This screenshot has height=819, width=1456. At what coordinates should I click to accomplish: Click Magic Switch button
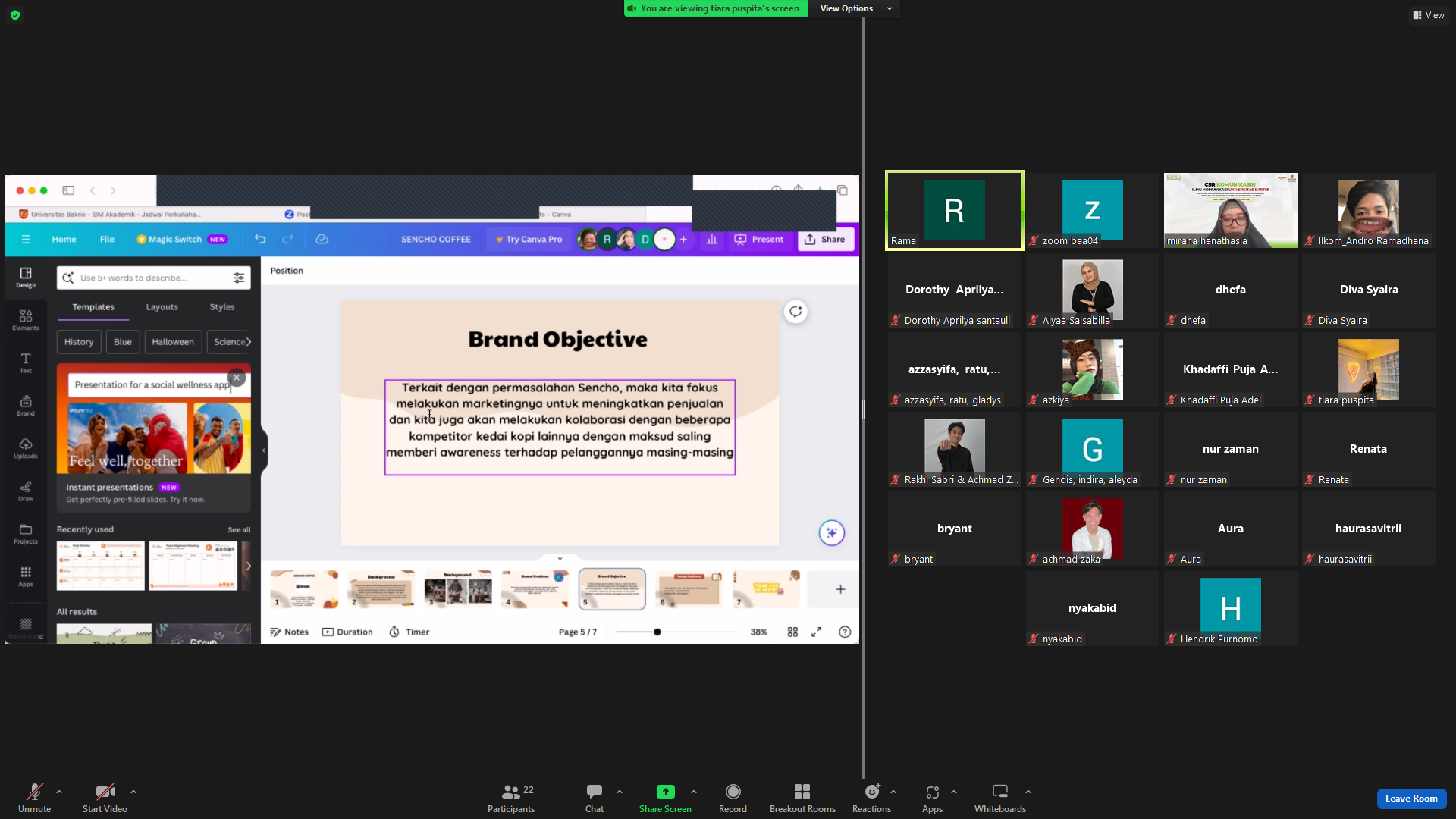pyautogui.click(x=182, y=240)
